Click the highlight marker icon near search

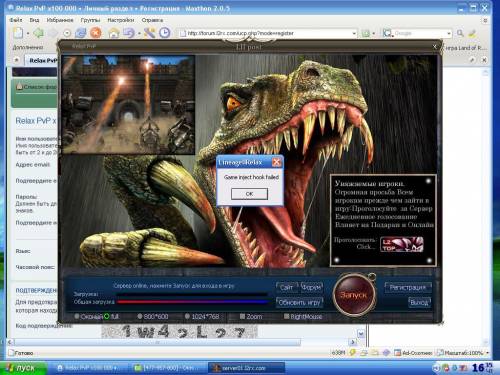click(x=472, y=33)
